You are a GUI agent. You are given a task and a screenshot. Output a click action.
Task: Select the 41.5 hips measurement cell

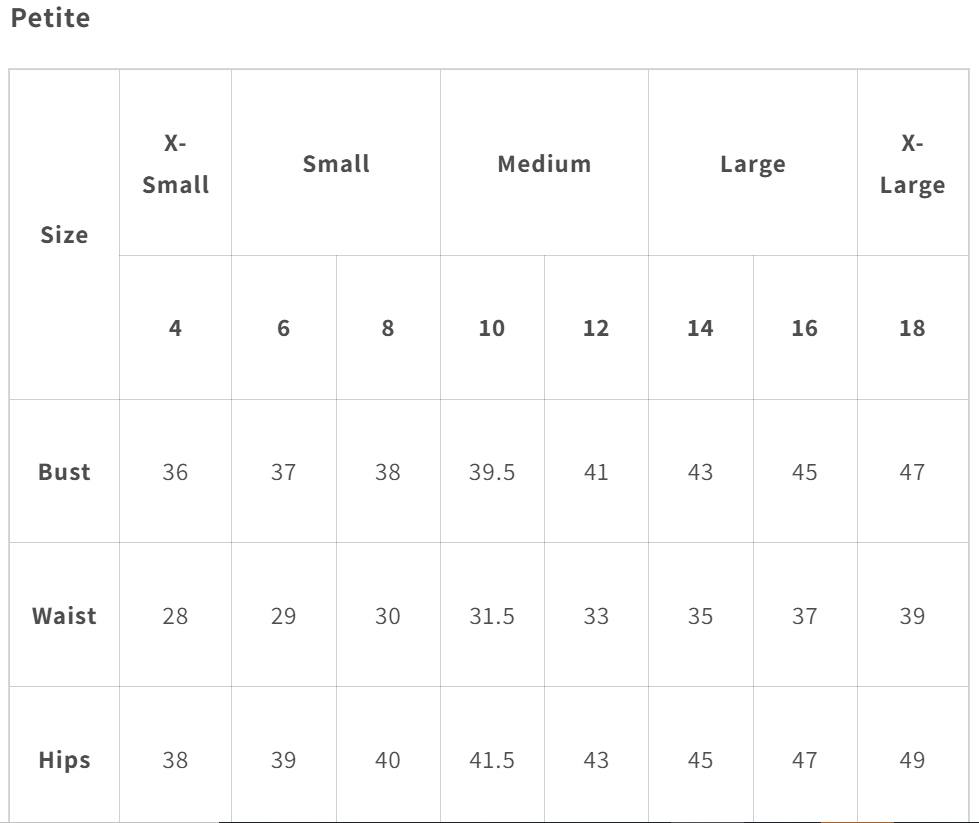(x=492, y=760)
